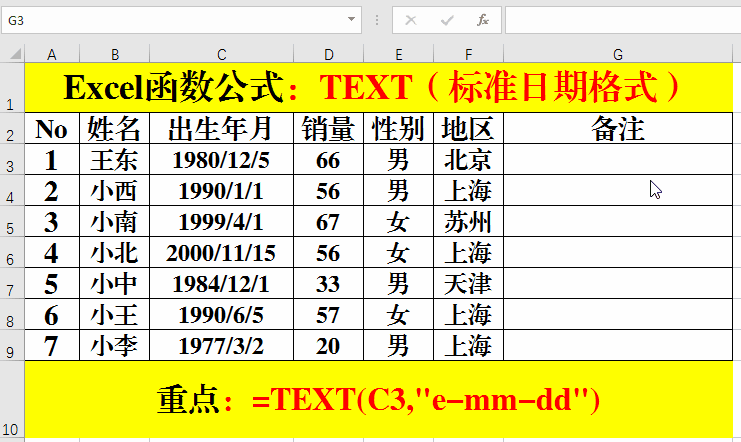The image size is (741, 442).
Task: Select column C header
Action: point(221,54)
